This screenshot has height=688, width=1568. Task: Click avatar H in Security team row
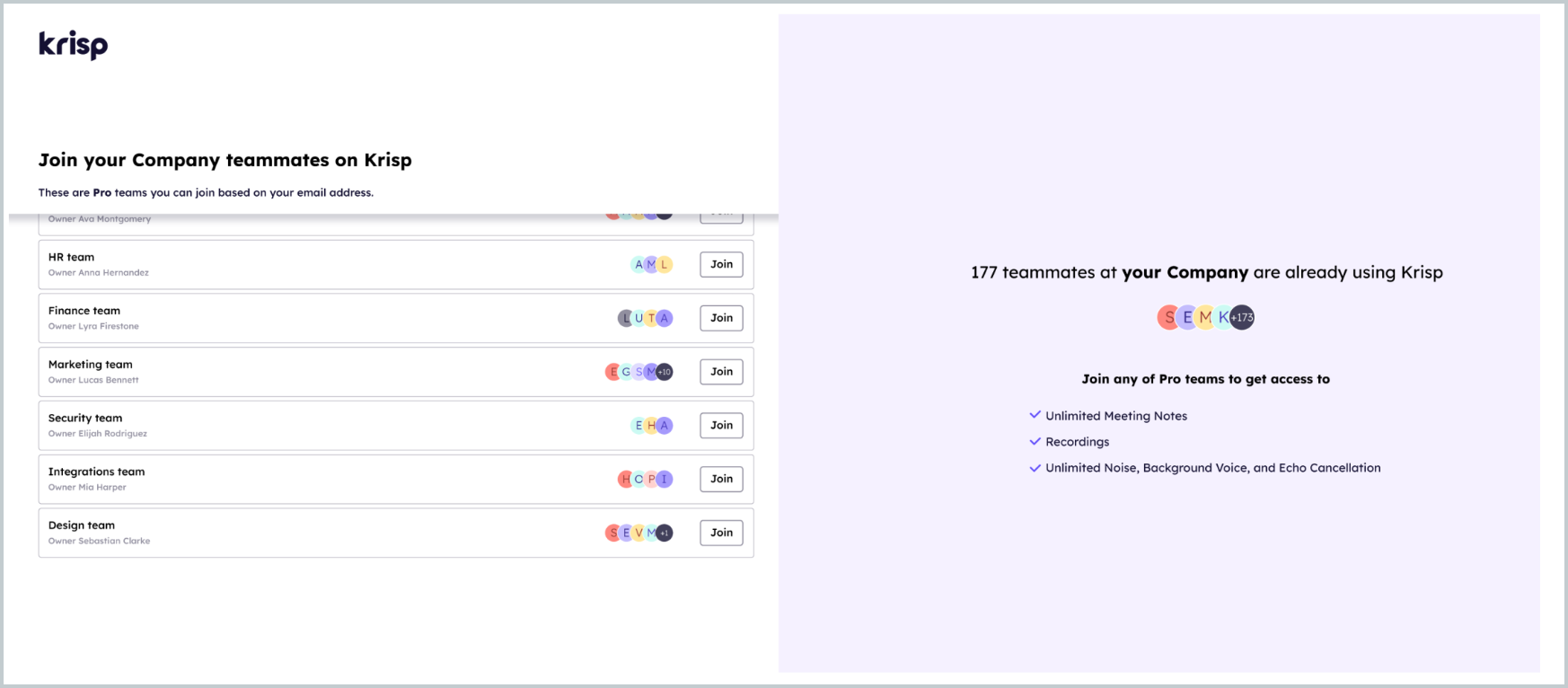click(651, 426)
